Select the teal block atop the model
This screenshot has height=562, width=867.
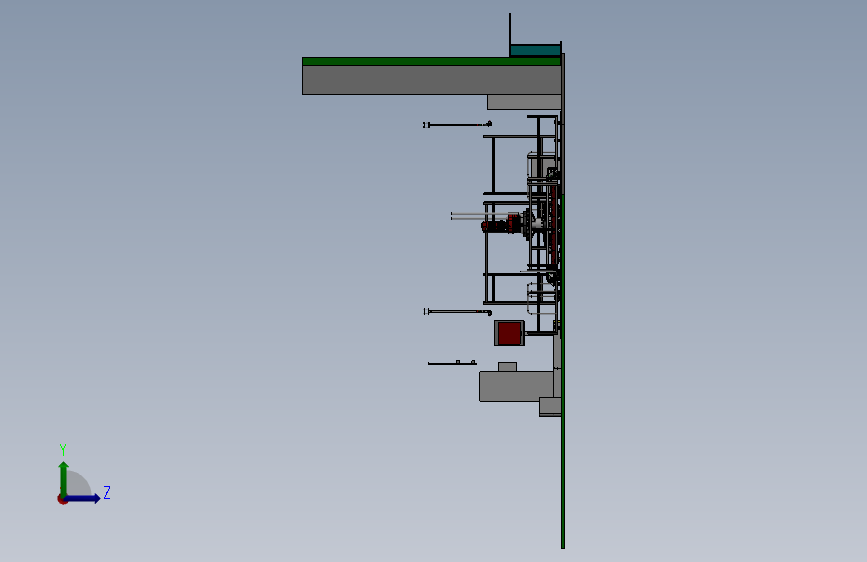tap(535, 51)
